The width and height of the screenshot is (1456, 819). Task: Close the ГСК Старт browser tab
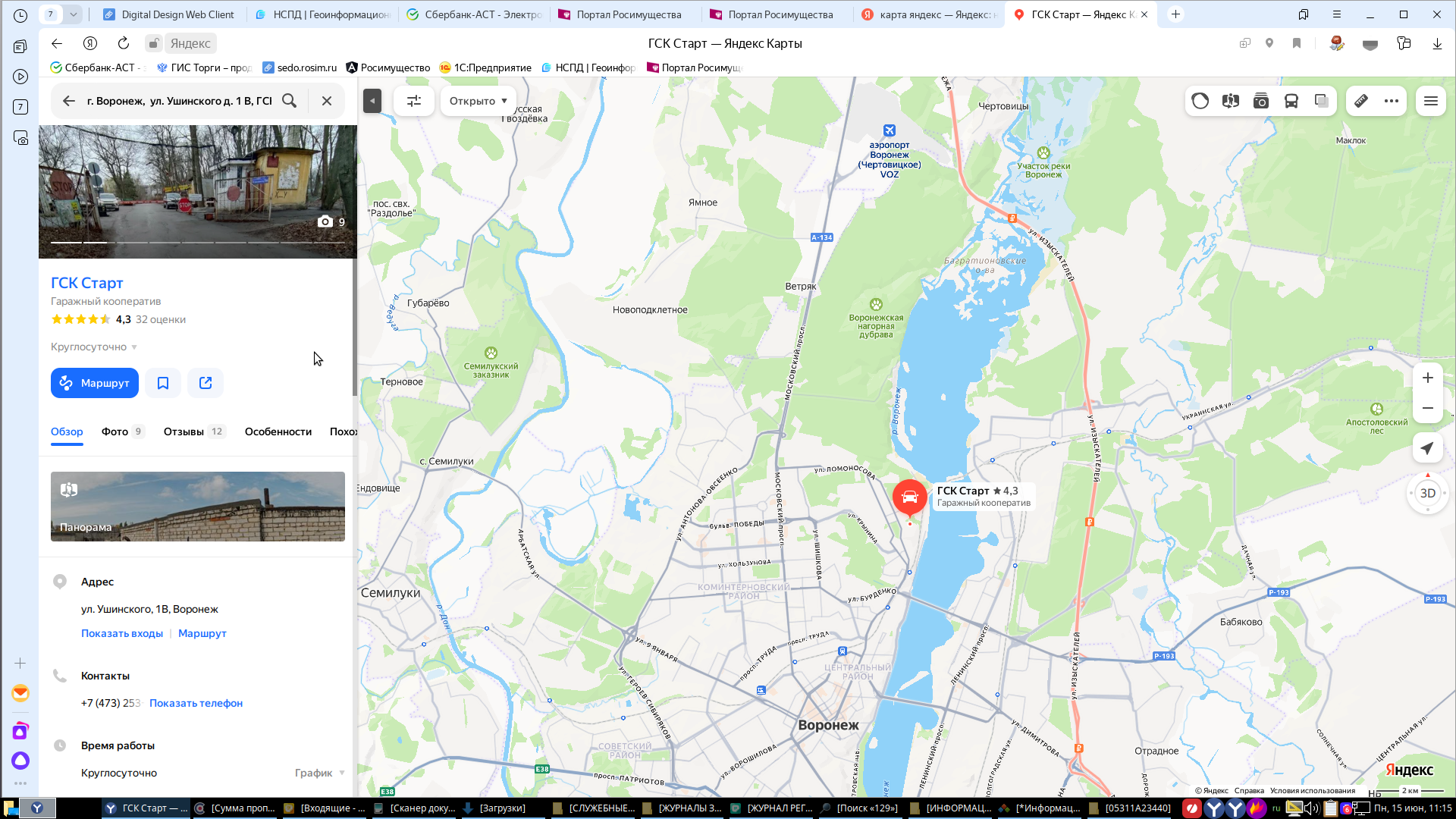[x=1144, y=14]
